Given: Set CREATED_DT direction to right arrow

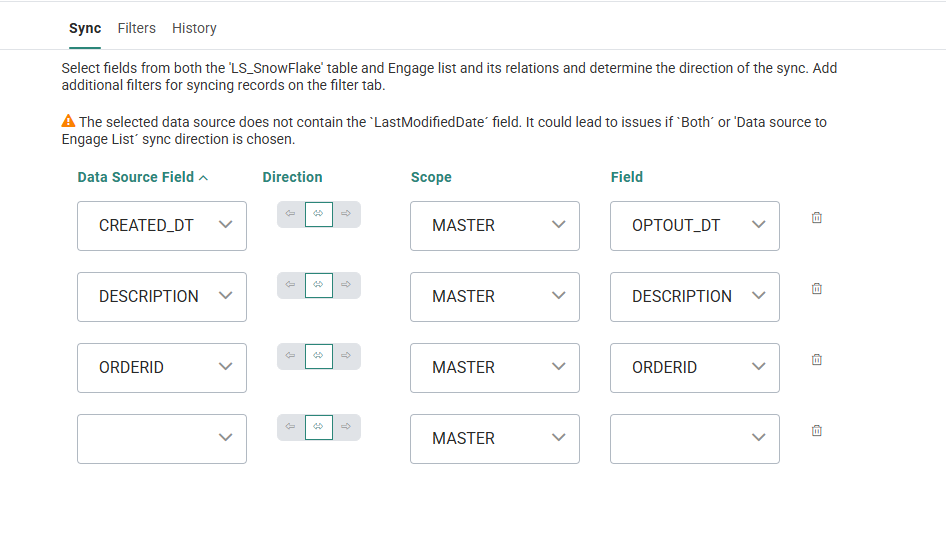Looking at the screenshot, I should (346, 214).
